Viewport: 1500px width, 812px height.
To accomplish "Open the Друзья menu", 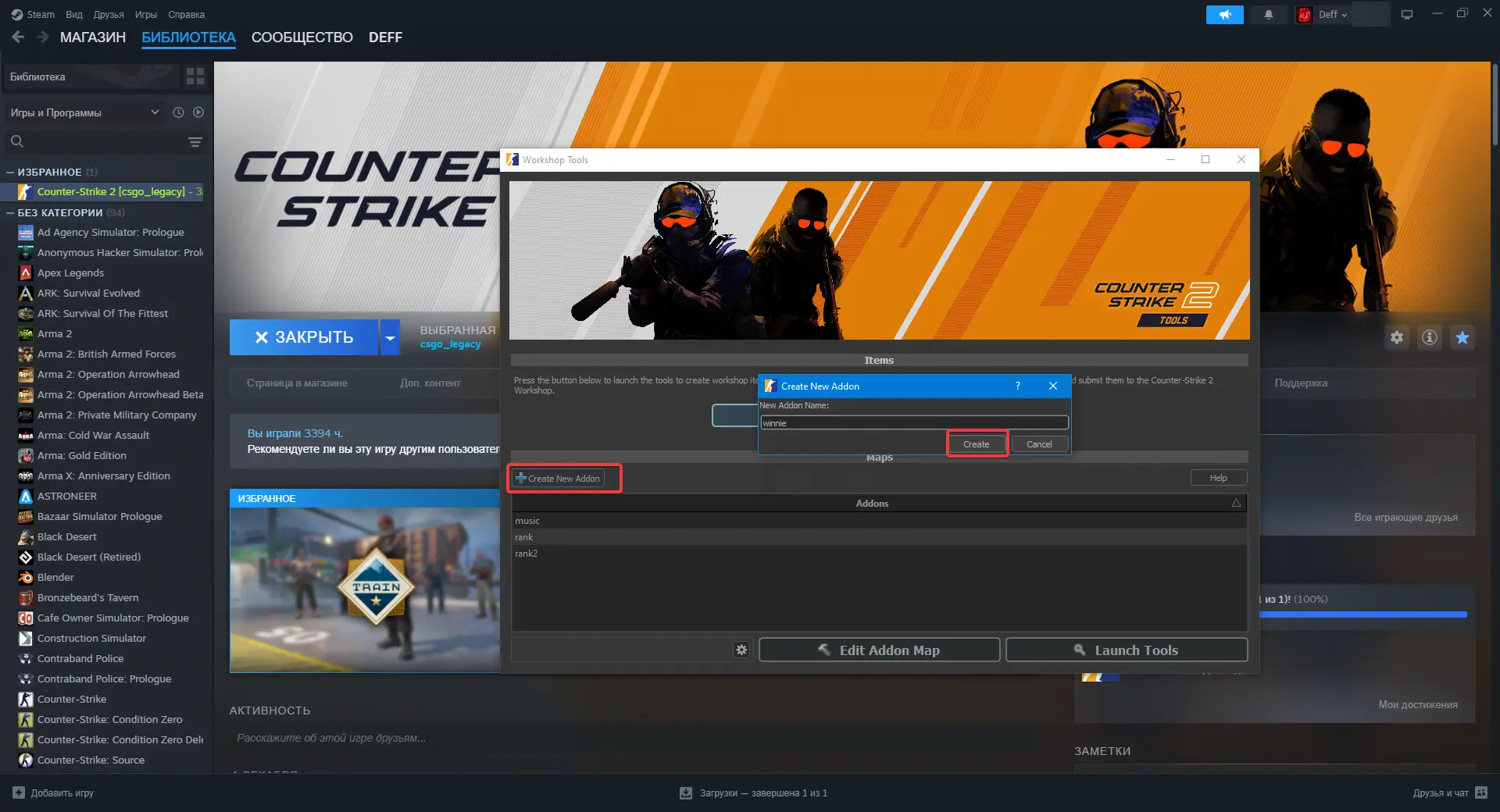I will click(x=109, y=14).
